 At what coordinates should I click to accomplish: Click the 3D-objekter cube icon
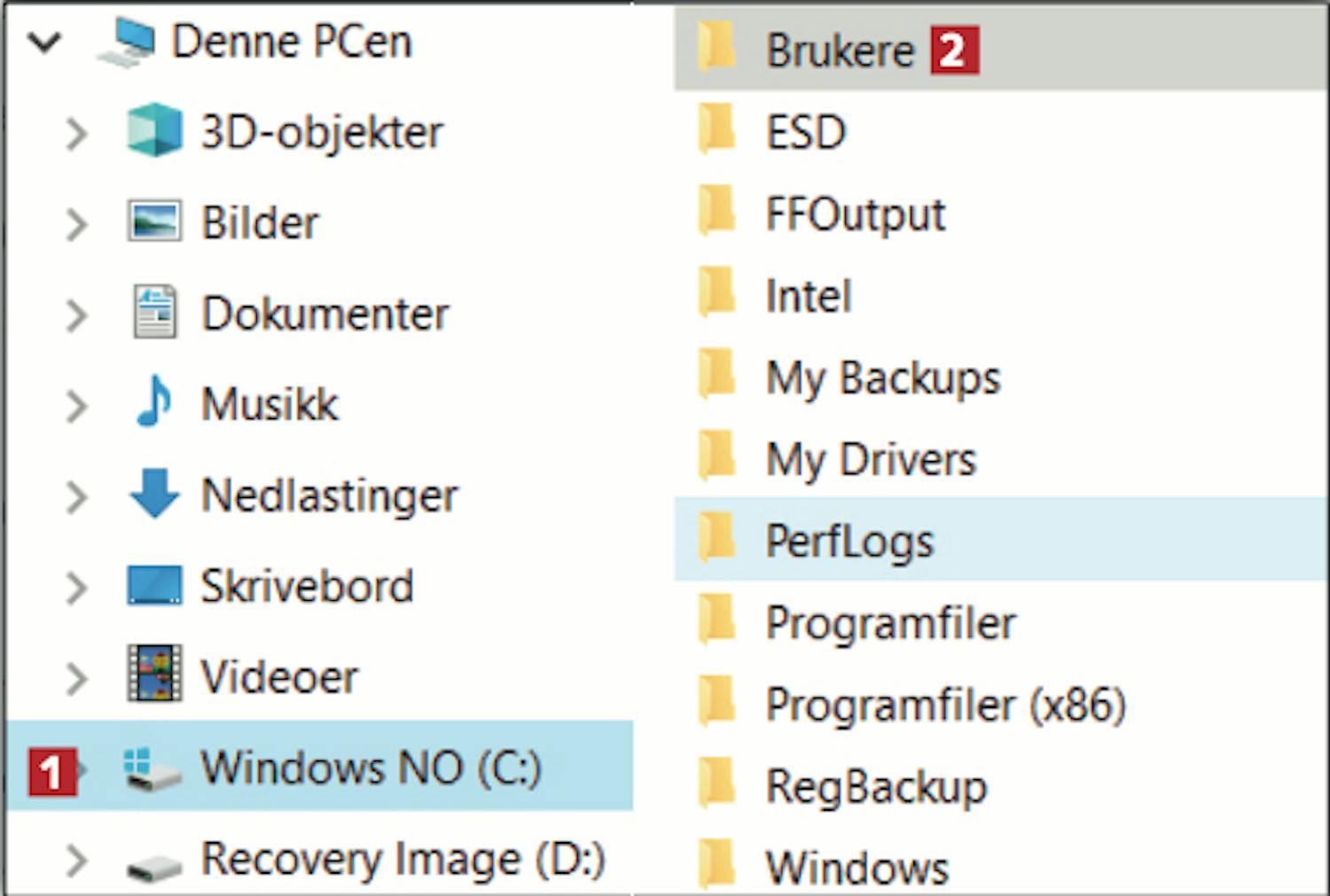coord(154,131)
